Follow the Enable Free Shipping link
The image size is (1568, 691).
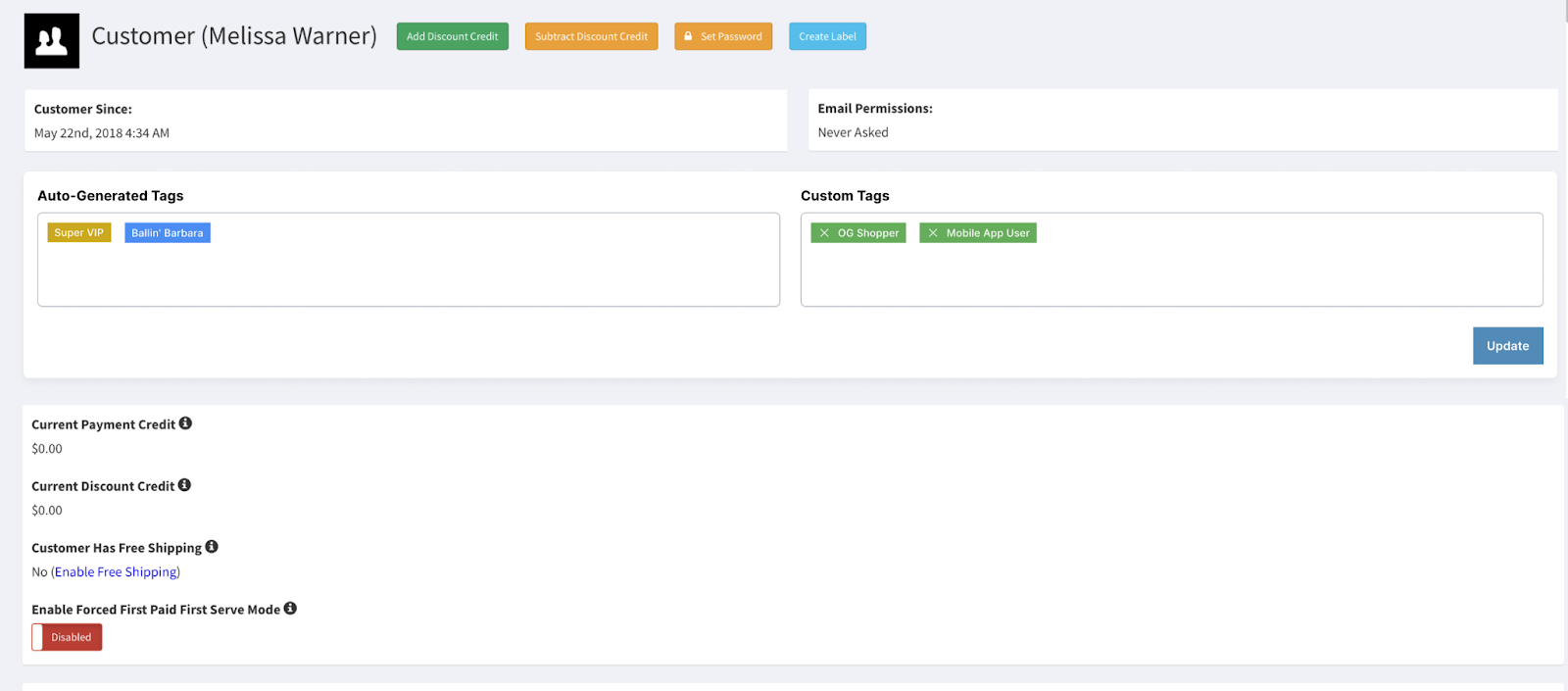[116, 572]
